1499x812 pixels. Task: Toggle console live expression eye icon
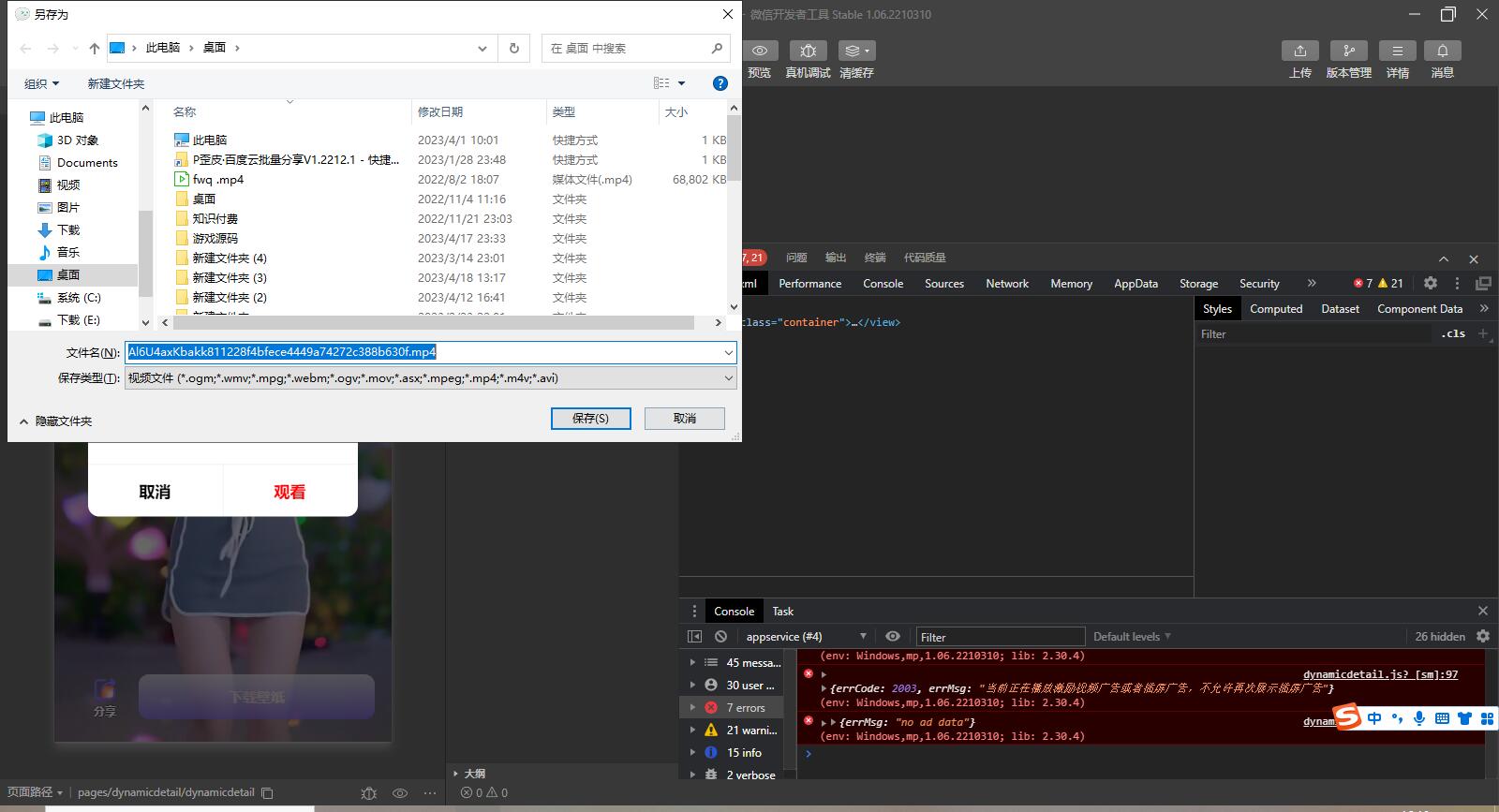tap(893, 637)
